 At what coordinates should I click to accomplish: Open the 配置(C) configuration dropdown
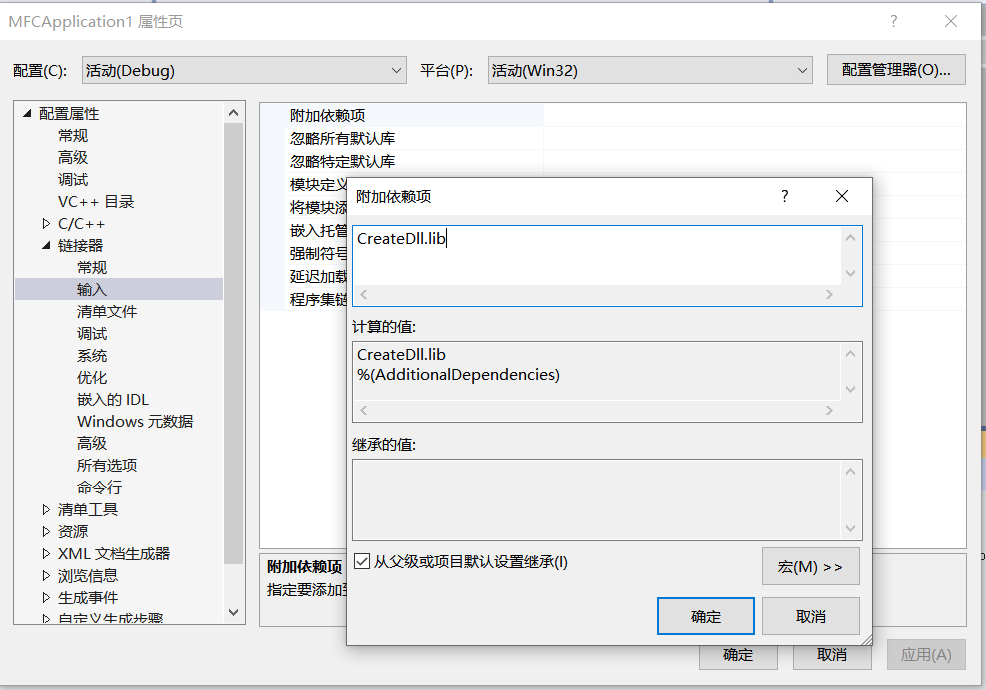(x=243, y=70)
